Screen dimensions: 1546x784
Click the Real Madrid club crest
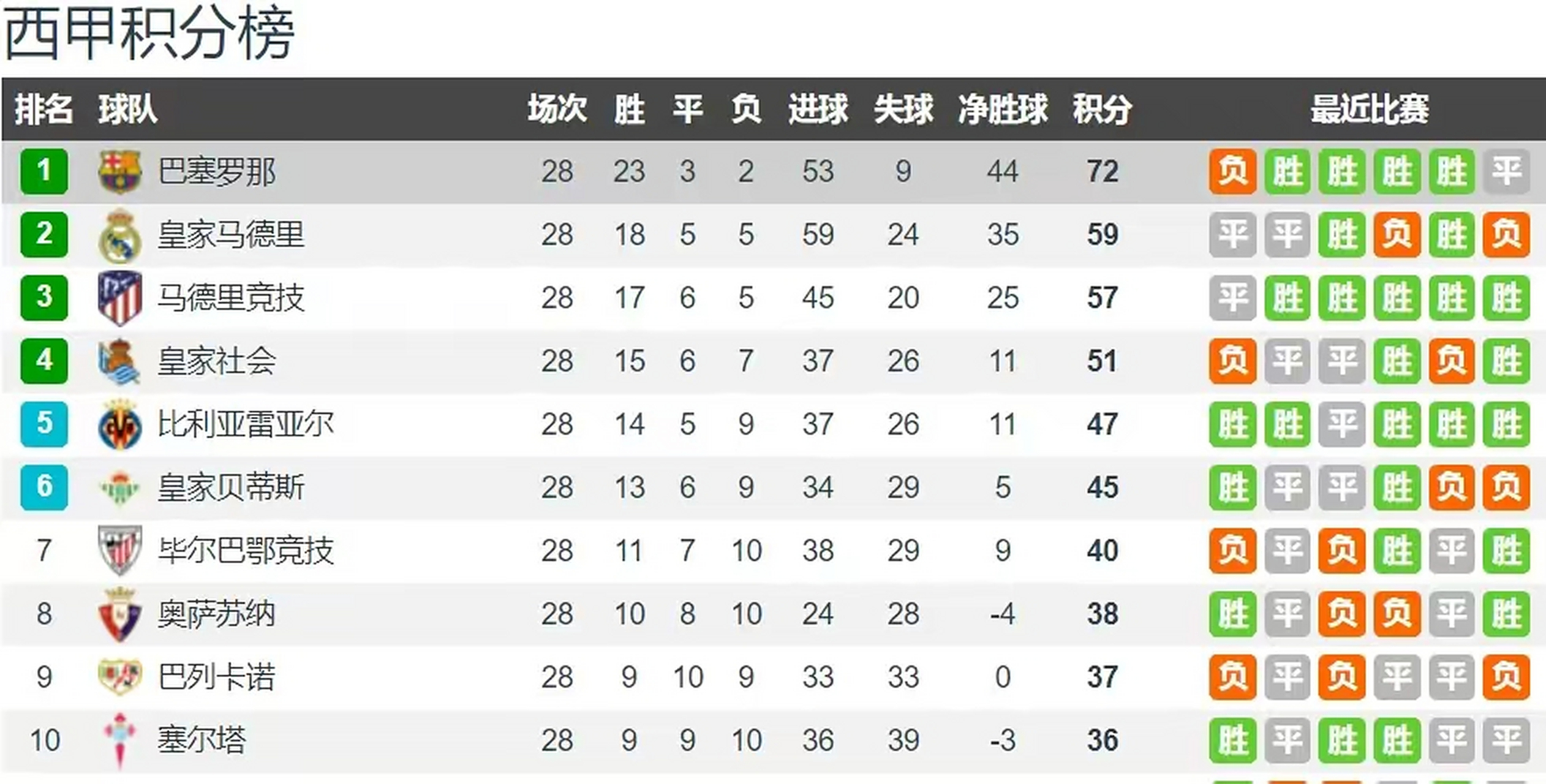coord(120,235)
